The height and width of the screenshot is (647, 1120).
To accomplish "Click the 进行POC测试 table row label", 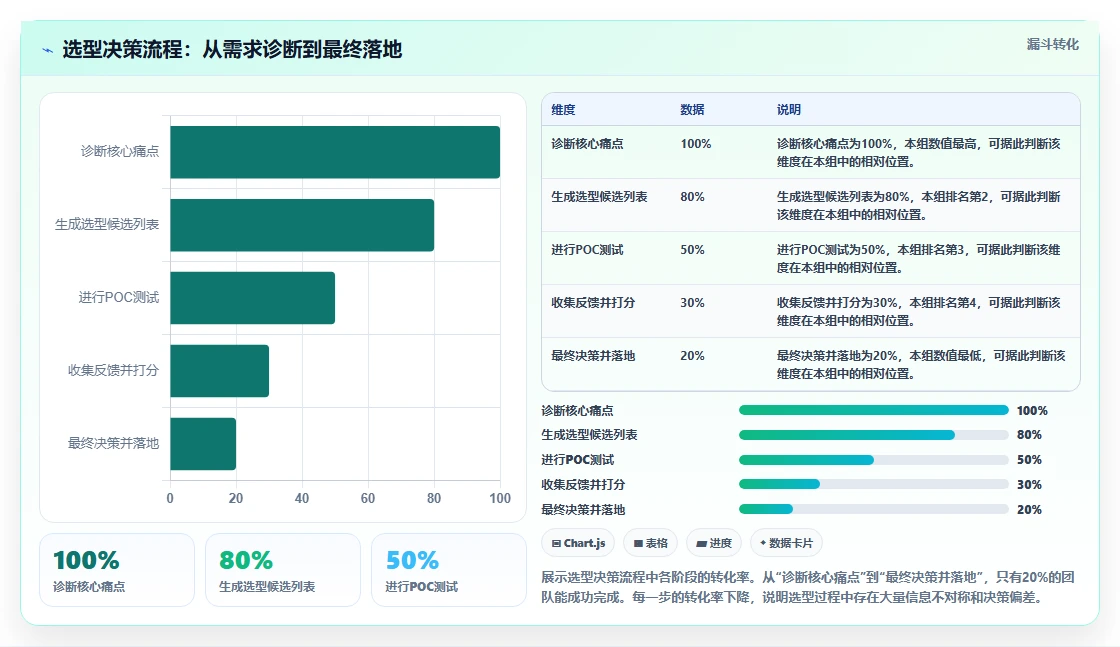I will (x=587, y=250).
